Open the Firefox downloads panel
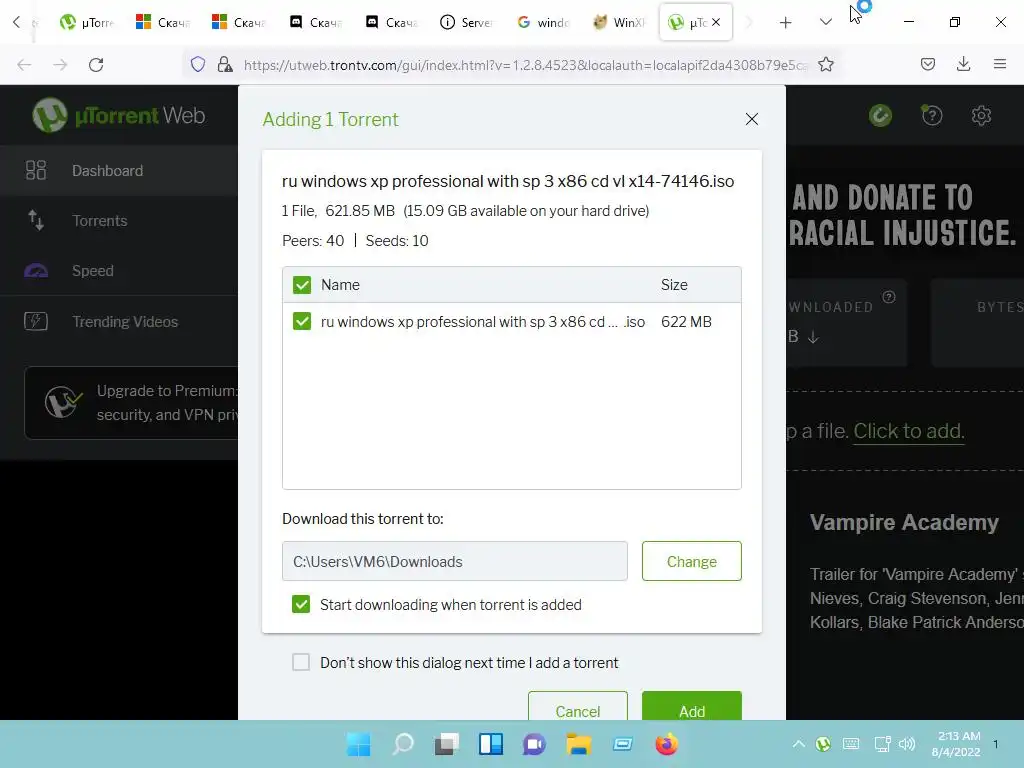Screen dimensions: 1024x768 point(963,64)
